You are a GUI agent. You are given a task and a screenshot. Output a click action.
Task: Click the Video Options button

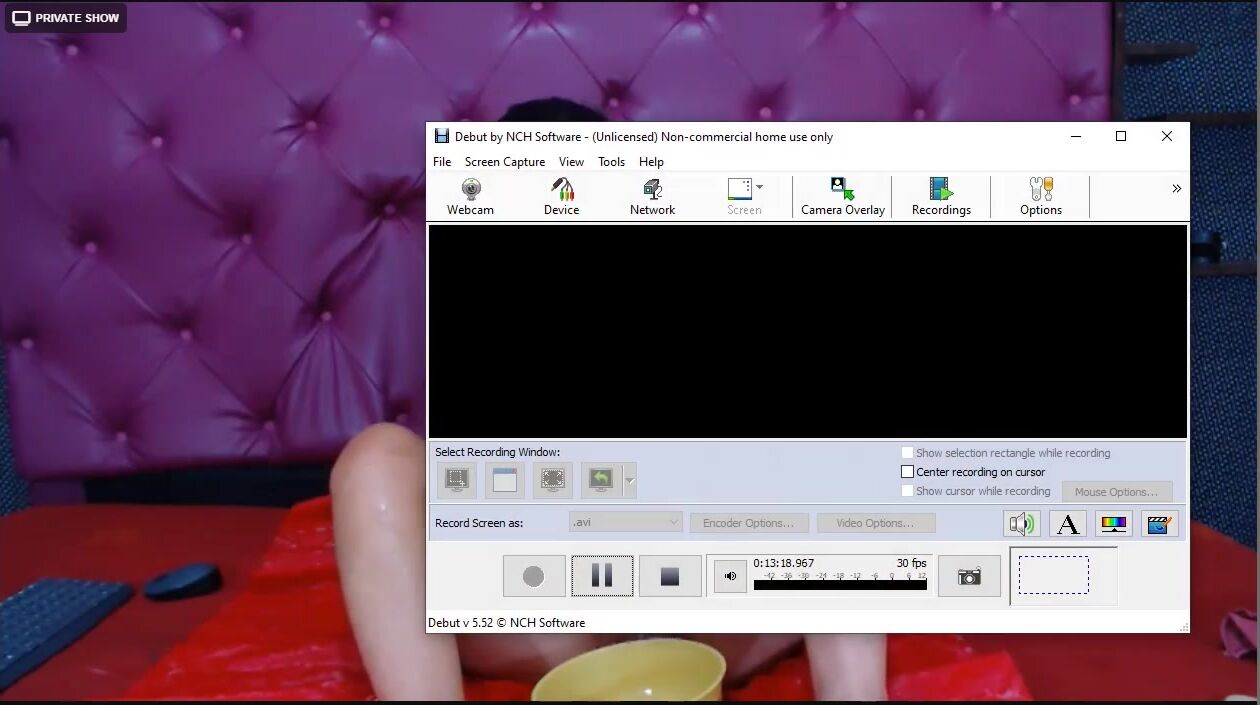875,523
